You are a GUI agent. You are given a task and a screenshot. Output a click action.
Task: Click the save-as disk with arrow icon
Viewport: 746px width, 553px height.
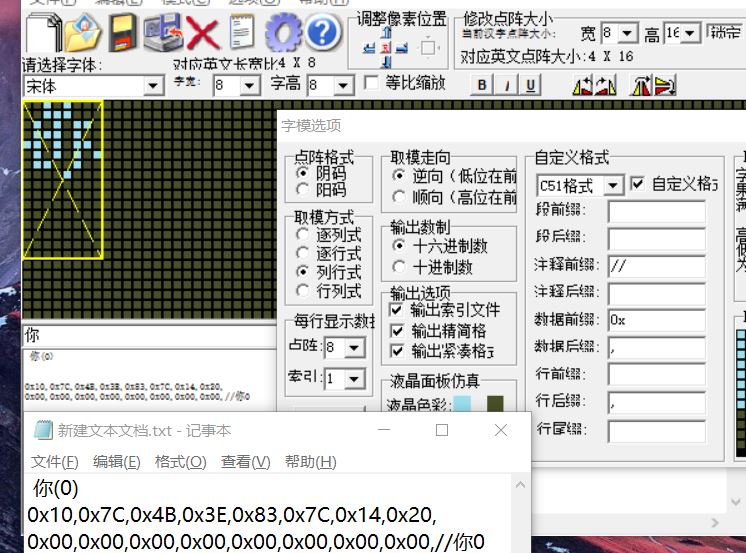[x=163, y=32]
